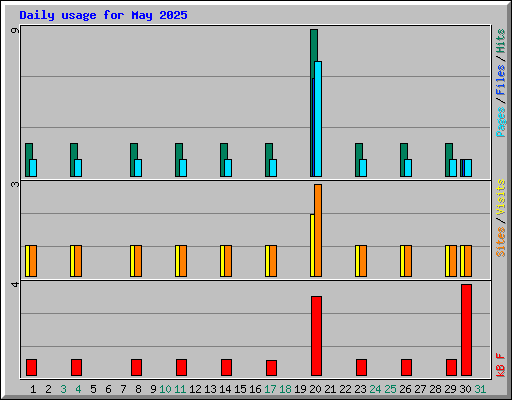
Task: Click the 'Visits' legend label
Action: point(500,198)
